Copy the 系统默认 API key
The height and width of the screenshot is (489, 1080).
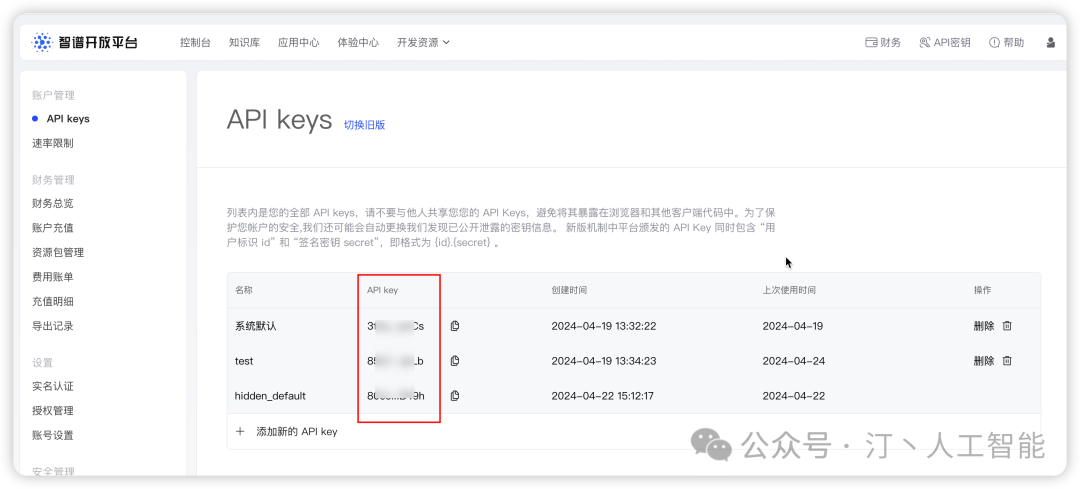coord(455,326)
